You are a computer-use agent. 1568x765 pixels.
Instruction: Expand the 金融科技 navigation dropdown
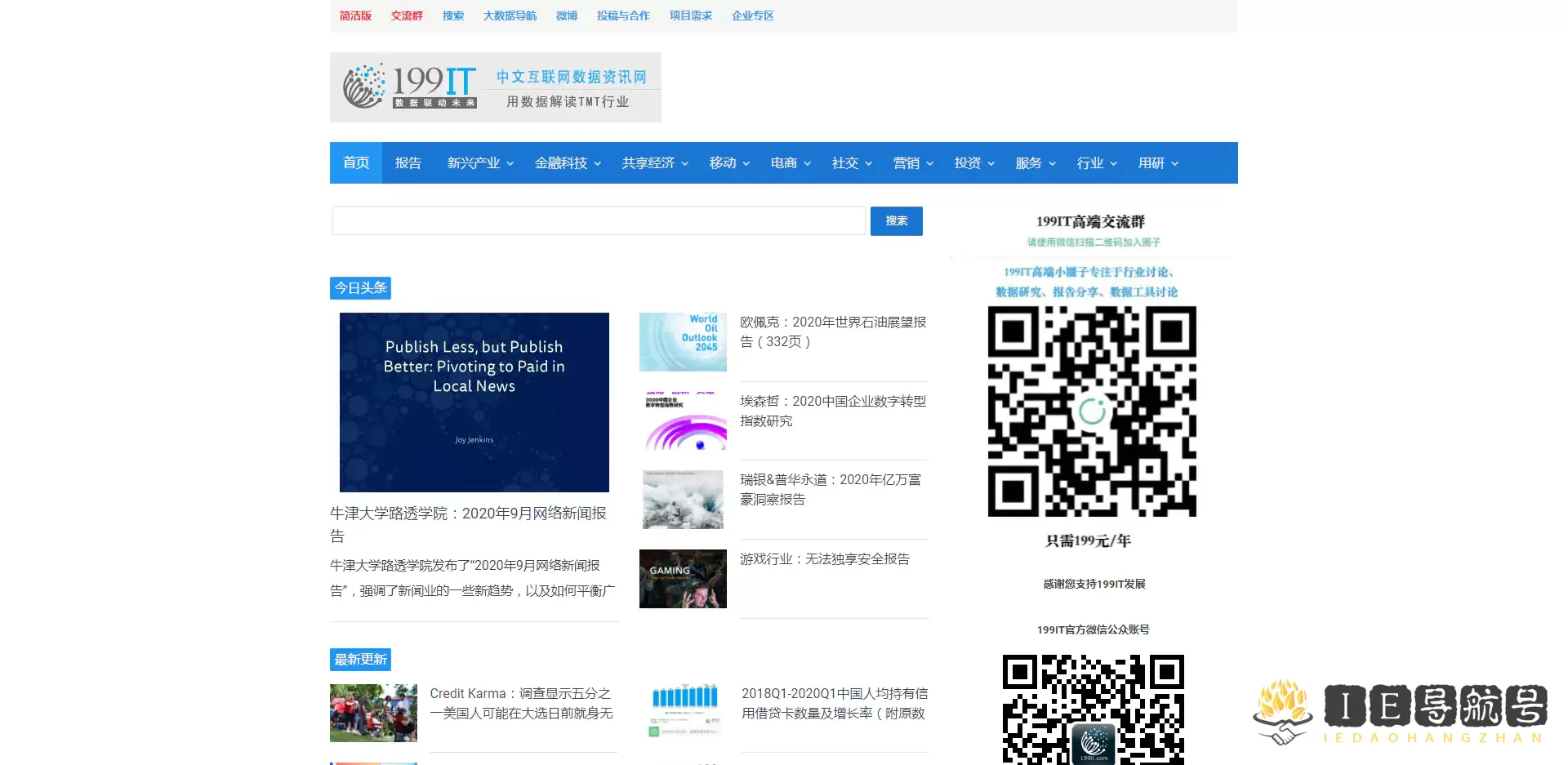click(568, 163)
